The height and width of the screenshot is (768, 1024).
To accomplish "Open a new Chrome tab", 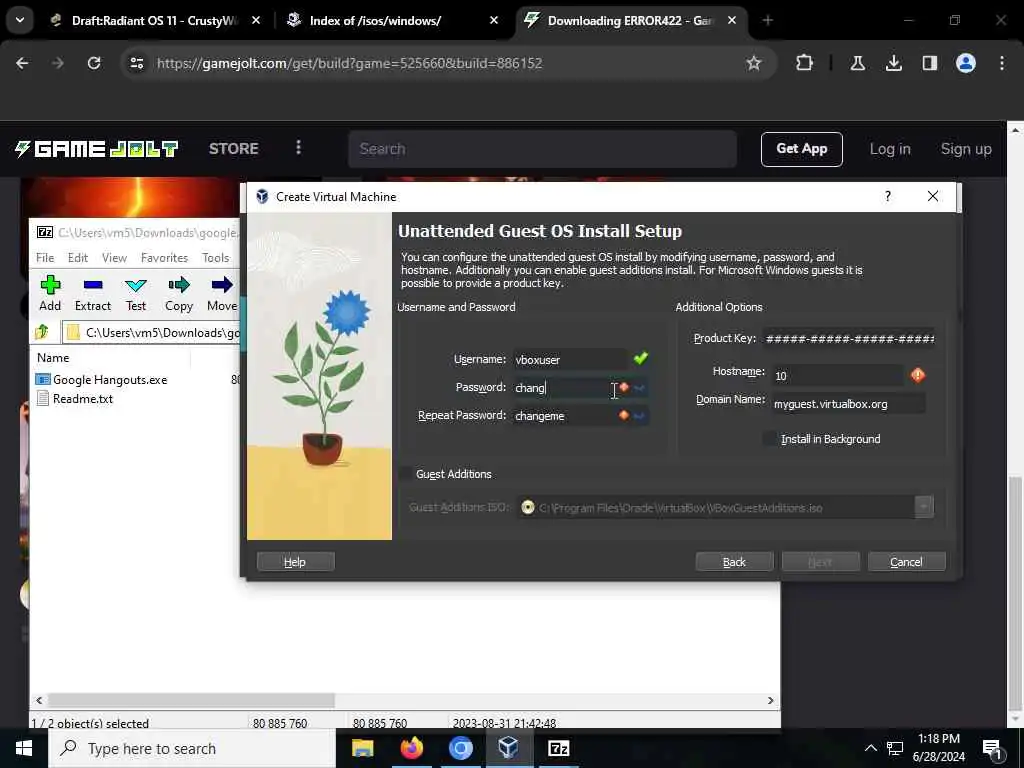I will click(768, 20).
